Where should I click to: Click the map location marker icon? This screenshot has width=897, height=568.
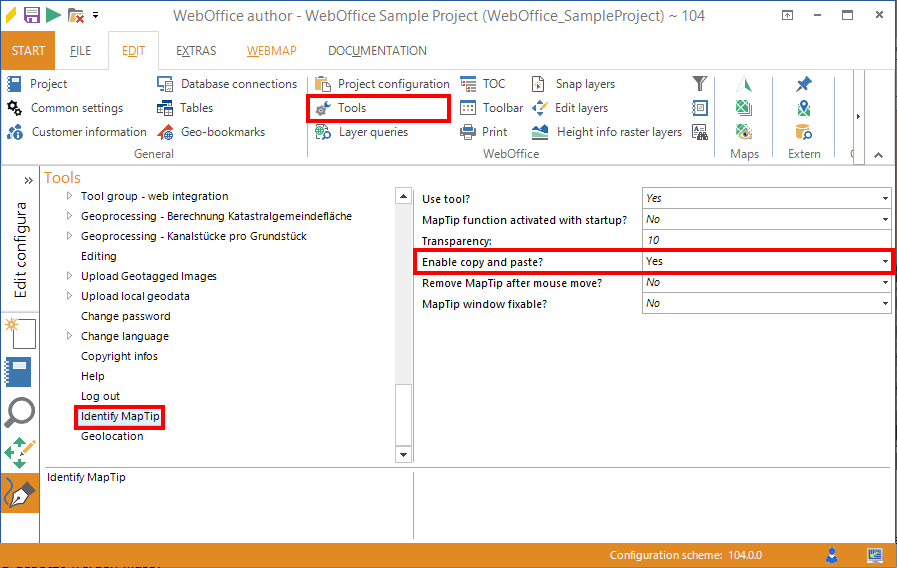point(804,108)
